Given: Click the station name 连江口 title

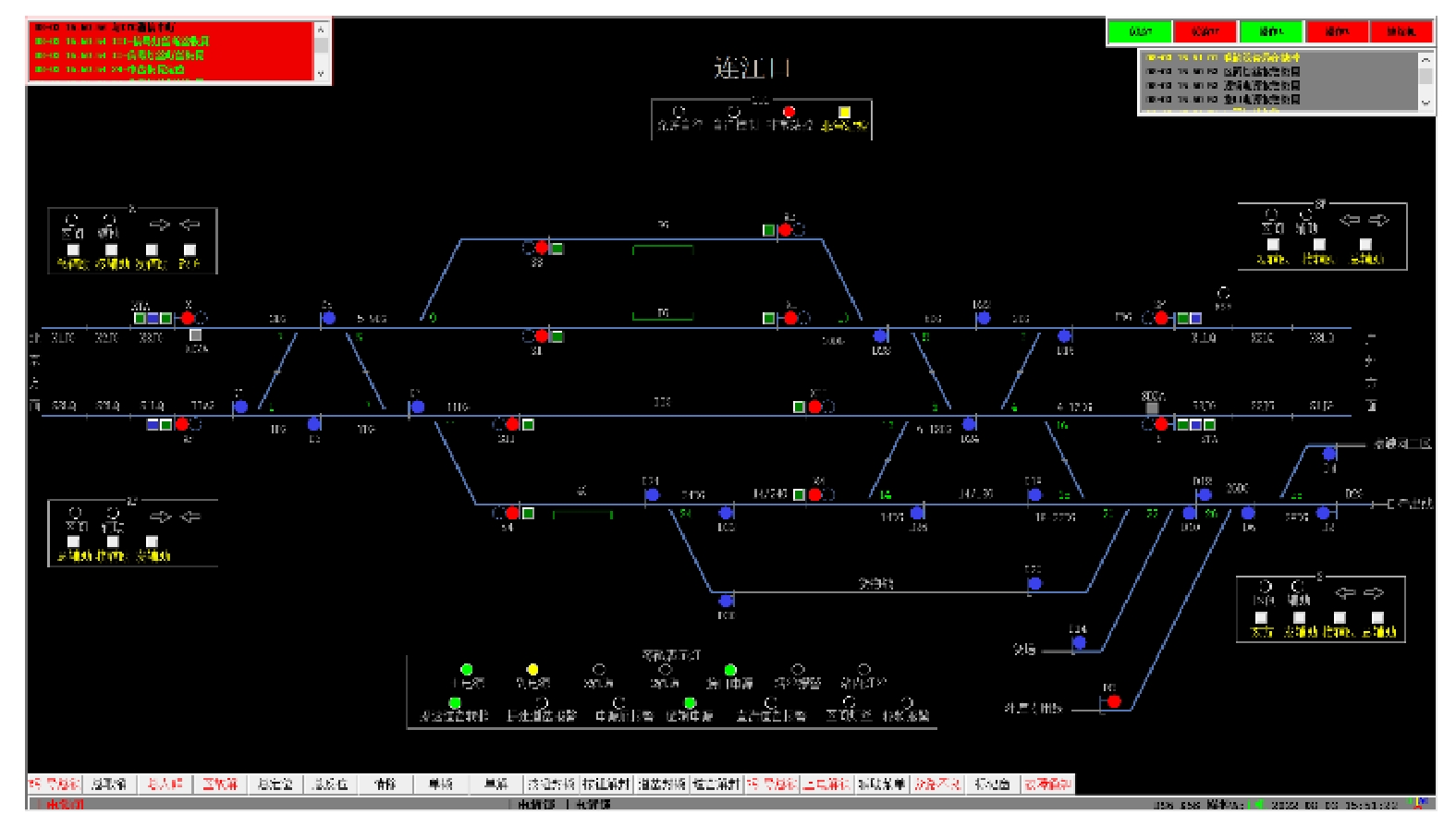Looking at the screenshot, I should point(752,67).
